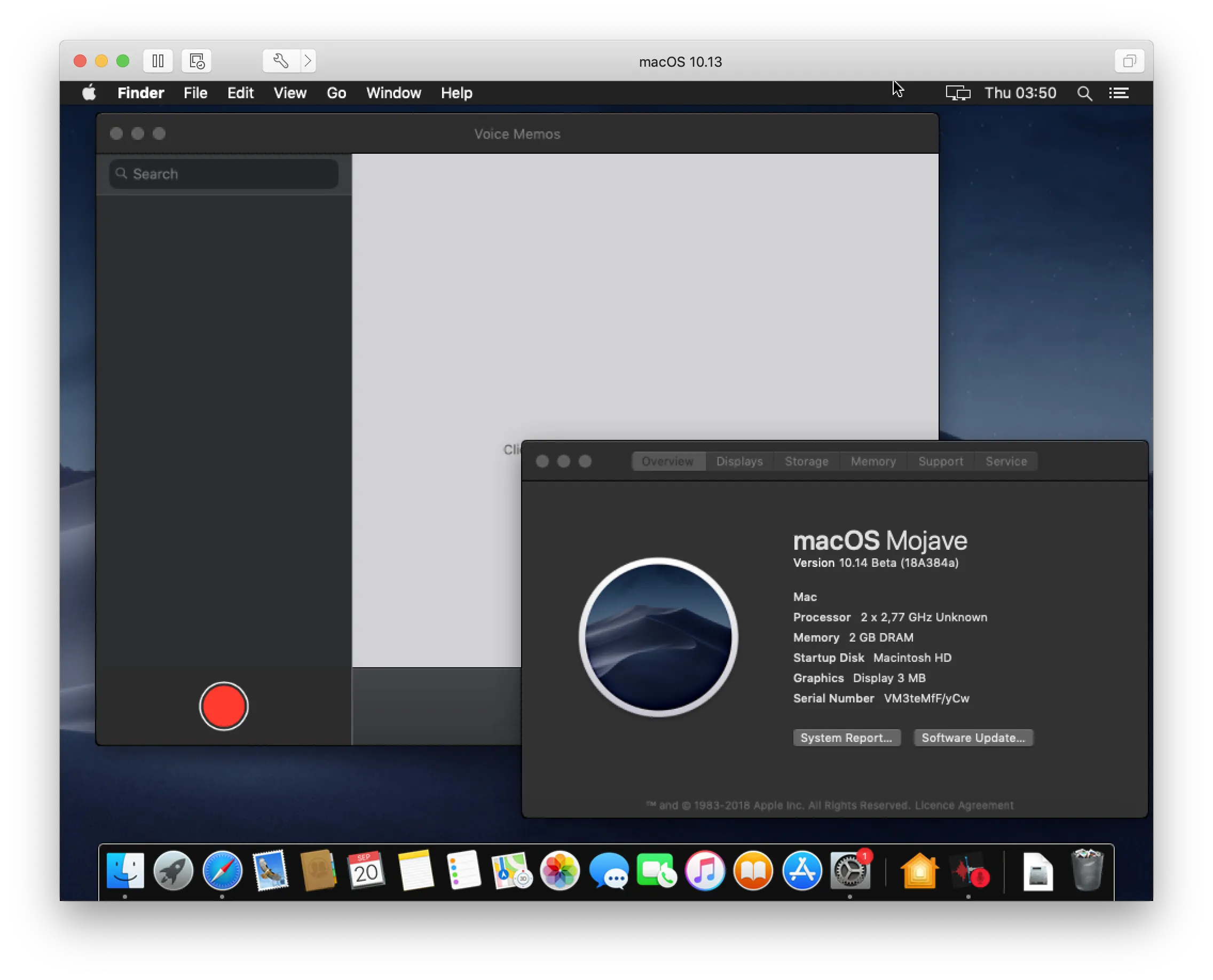1213x980 pixels.
Task: Switch to the Storage tab
Action: (x=806, y=461)
